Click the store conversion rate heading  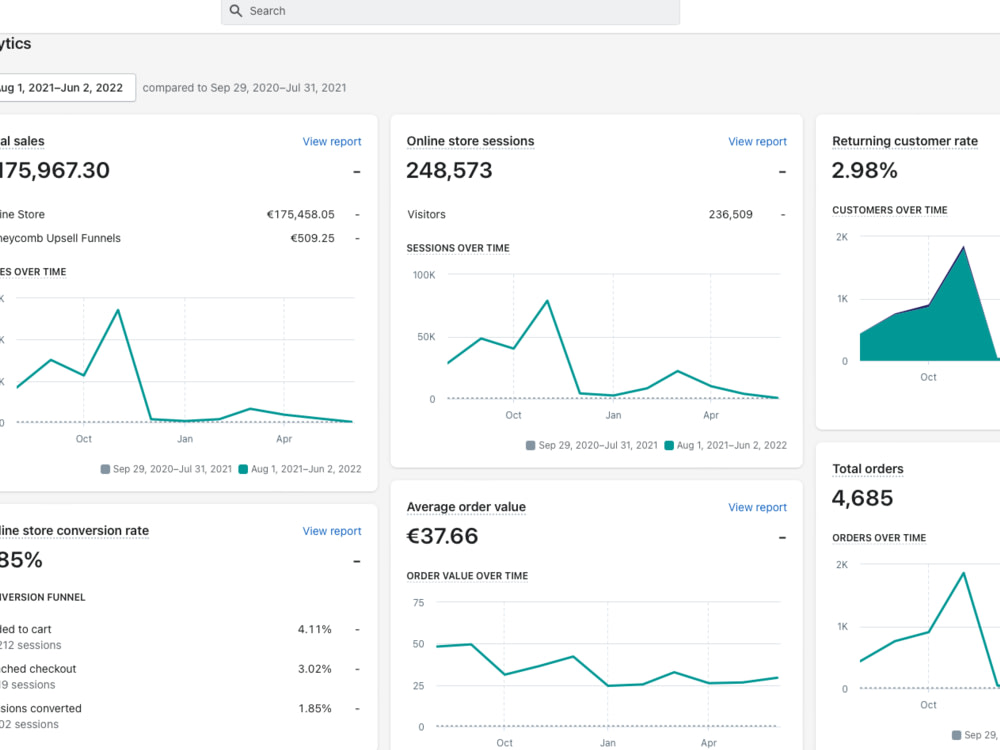[x=75, y=531]
